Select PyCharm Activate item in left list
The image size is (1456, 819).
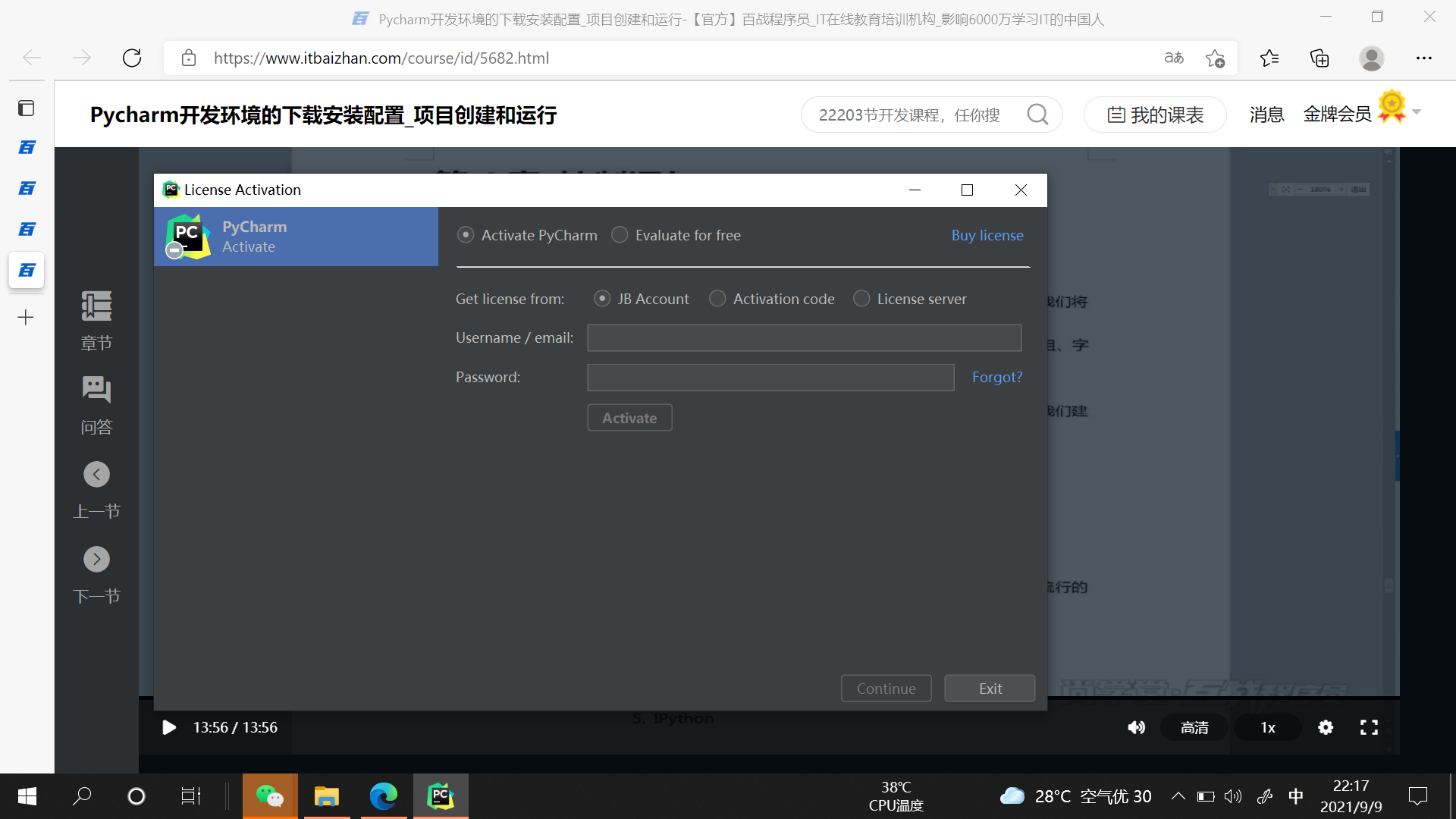tap(296, 237)
